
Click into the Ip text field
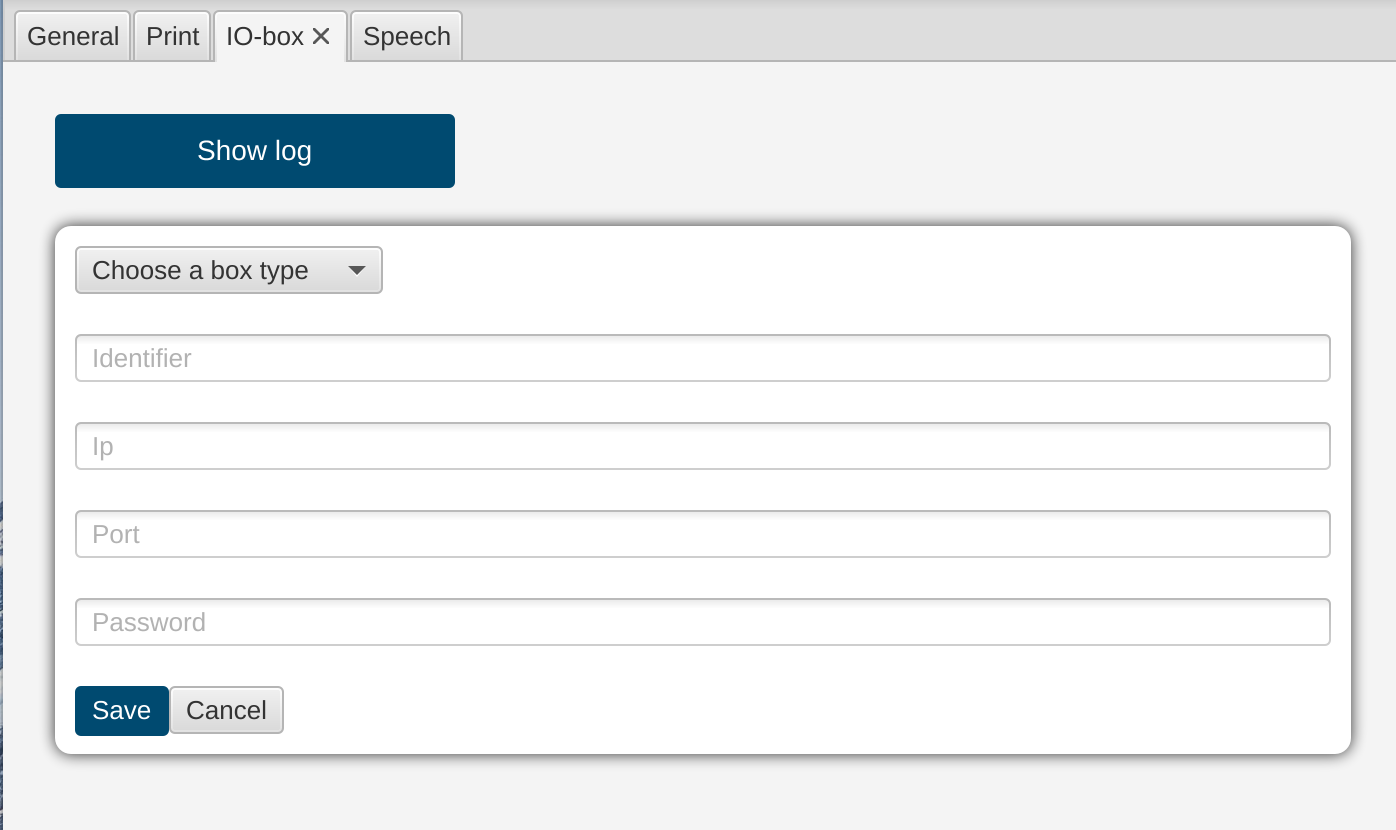point(702,446)
